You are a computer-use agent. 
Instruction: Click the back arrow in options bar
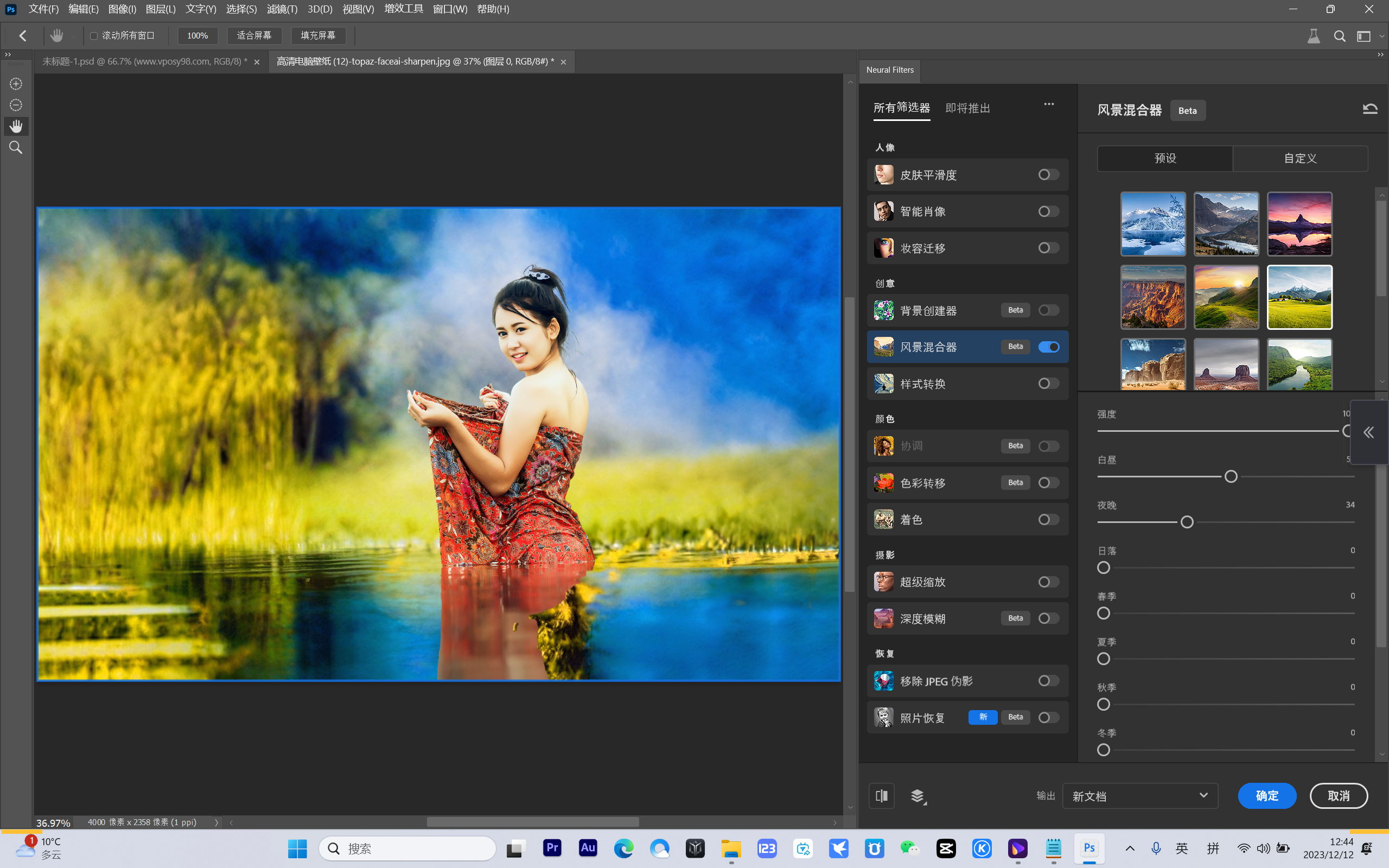pos(23,36)
